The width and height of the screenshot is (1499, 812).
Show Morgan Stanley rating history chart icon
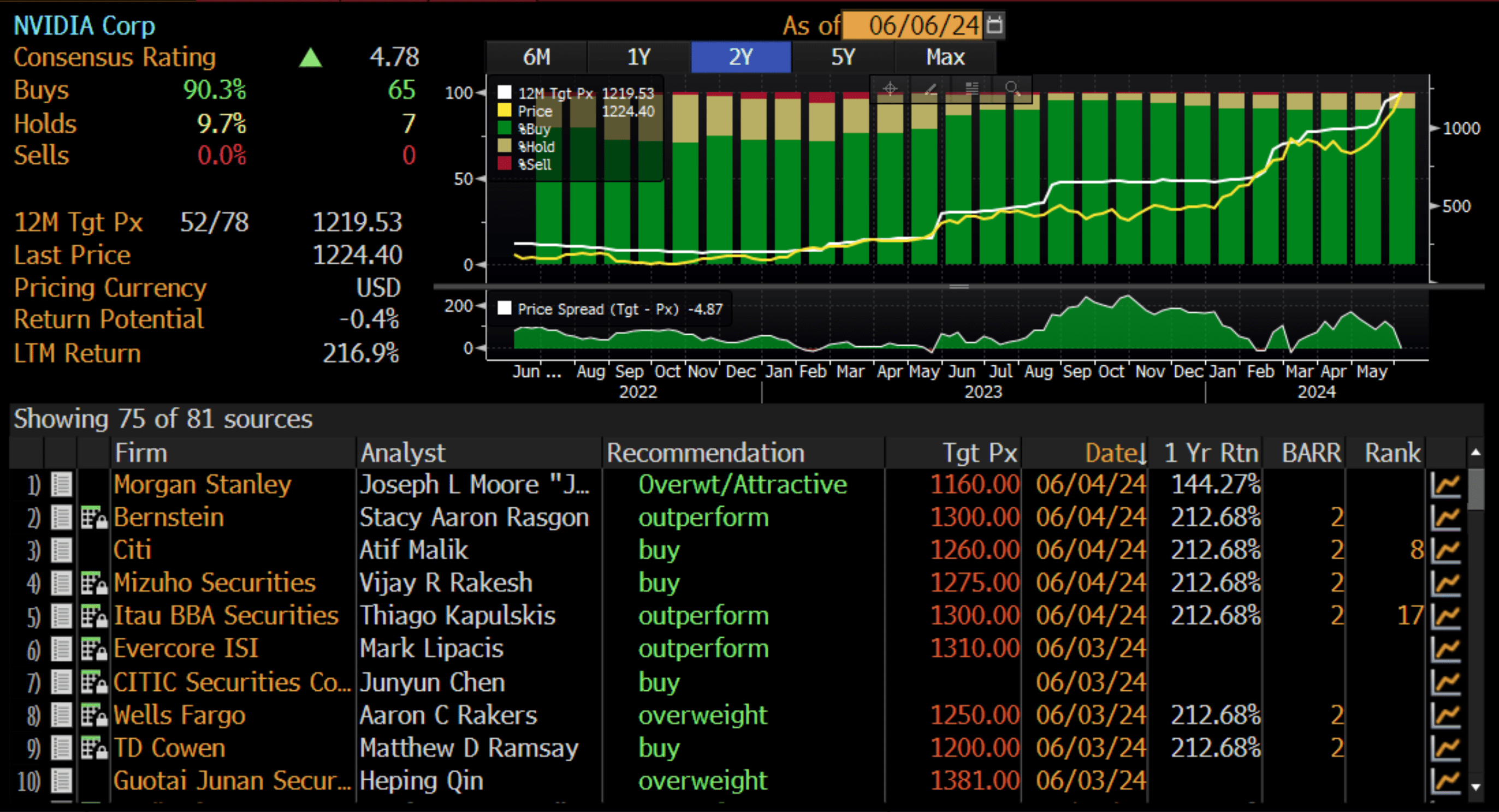point(1445,485)
